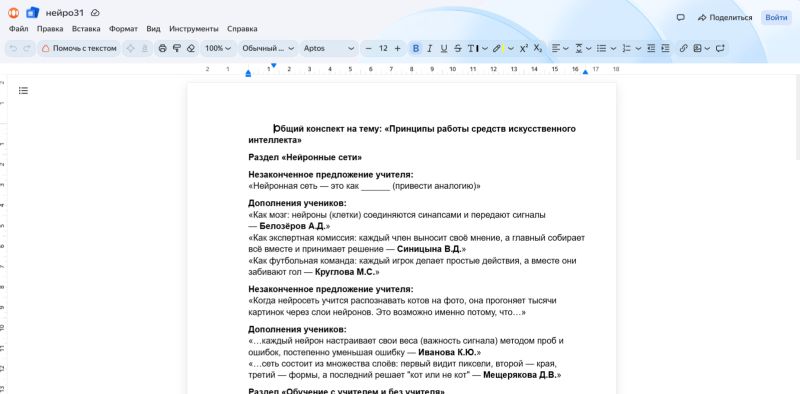The width and height of the screenshot is (800, 394).
Task: Open document outline list icon
Action: coord(23,91)
